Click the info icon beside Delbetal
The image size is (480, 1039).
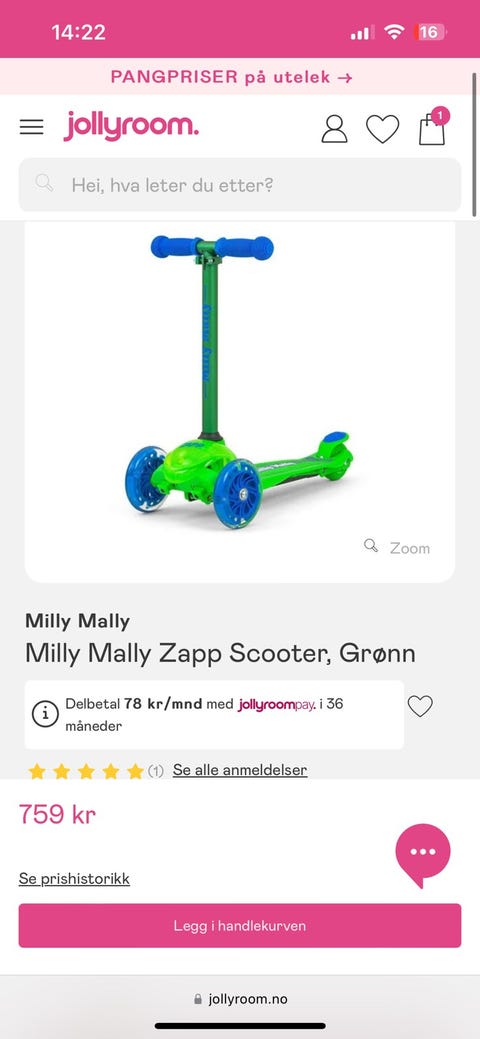[x=45, y=714]
